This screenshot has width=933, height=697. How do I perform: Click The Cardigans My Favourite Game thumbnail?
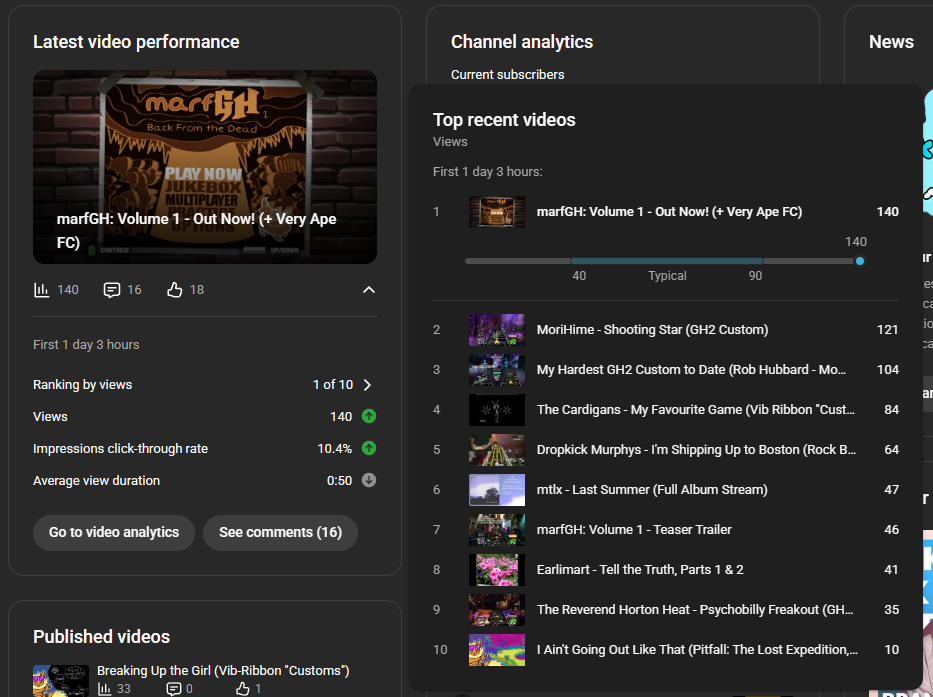click(497, 410)
